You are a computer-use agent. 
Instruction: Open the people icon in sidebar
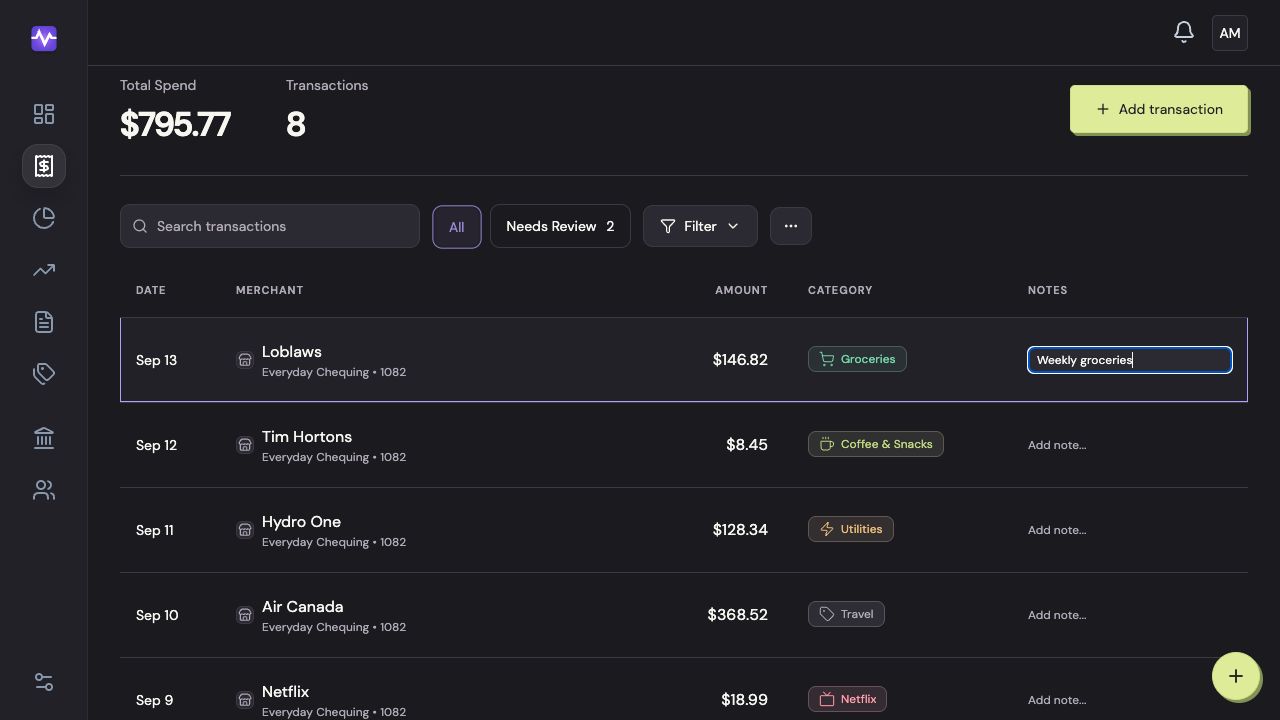click(44, 490)
